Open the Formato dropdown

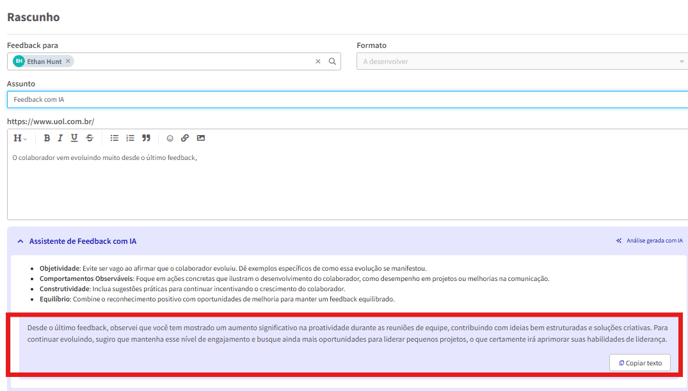pyautogui.click(x=522, y=61)
